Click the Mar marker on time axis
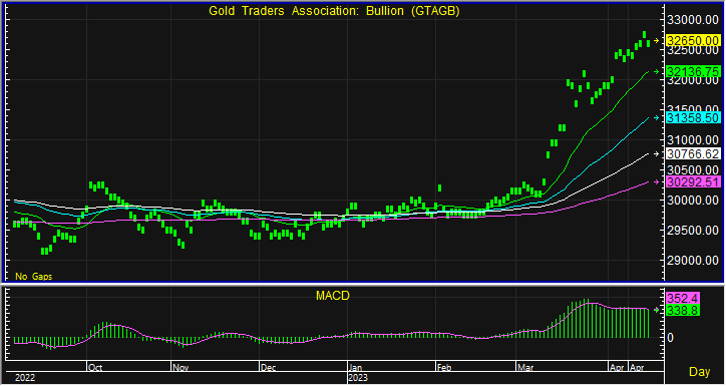The width and height of the screenshot is (726, 386). pos(525,368)
